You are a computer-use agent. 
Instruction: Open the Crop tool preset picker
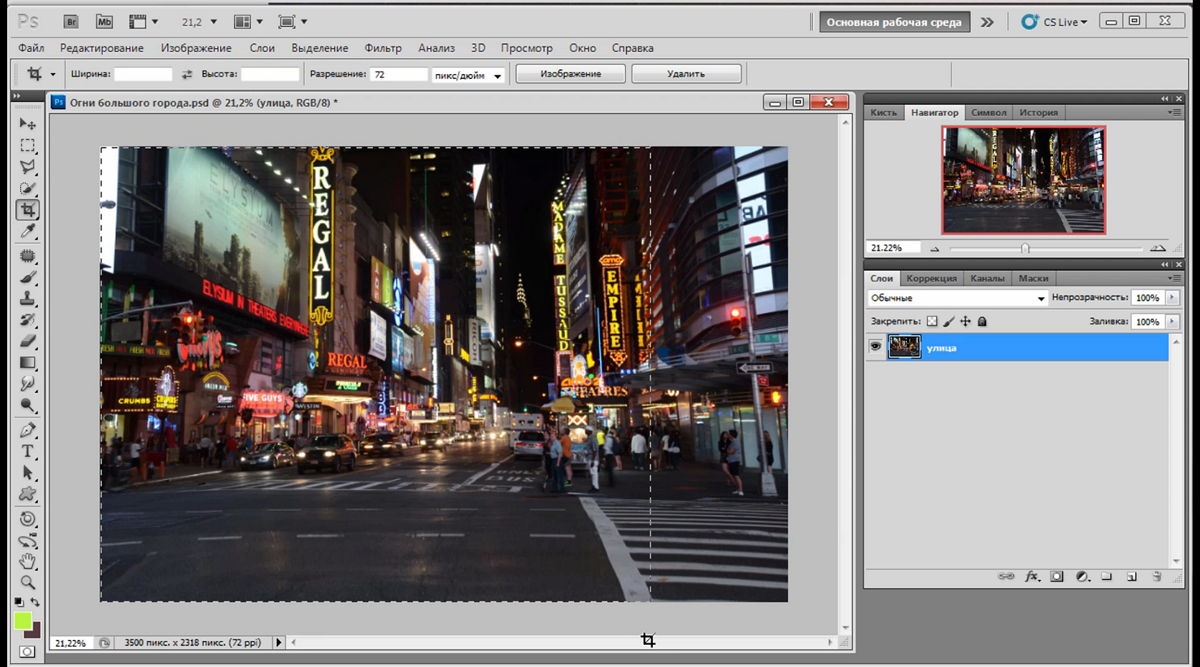pos(52,74)
